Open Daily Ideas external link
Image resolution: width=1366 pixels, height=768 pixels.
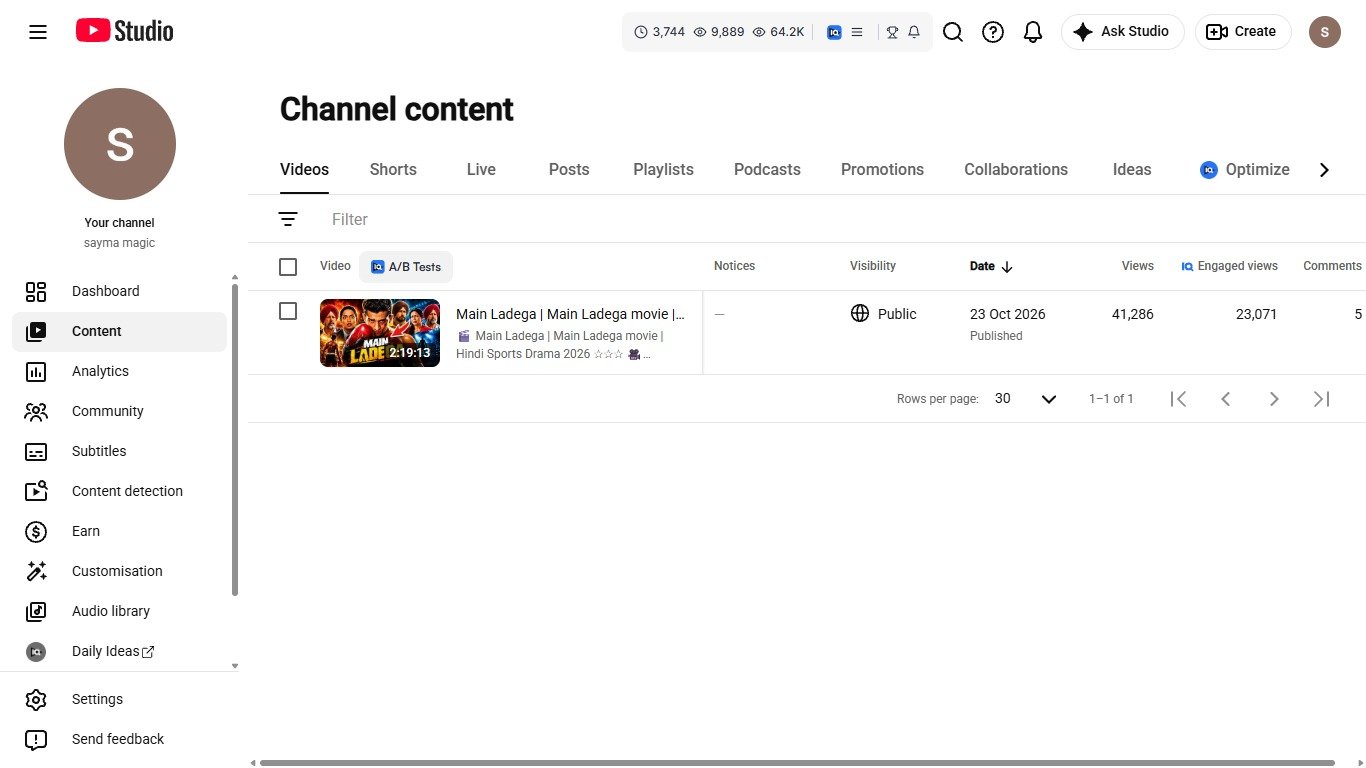(120, 651)
